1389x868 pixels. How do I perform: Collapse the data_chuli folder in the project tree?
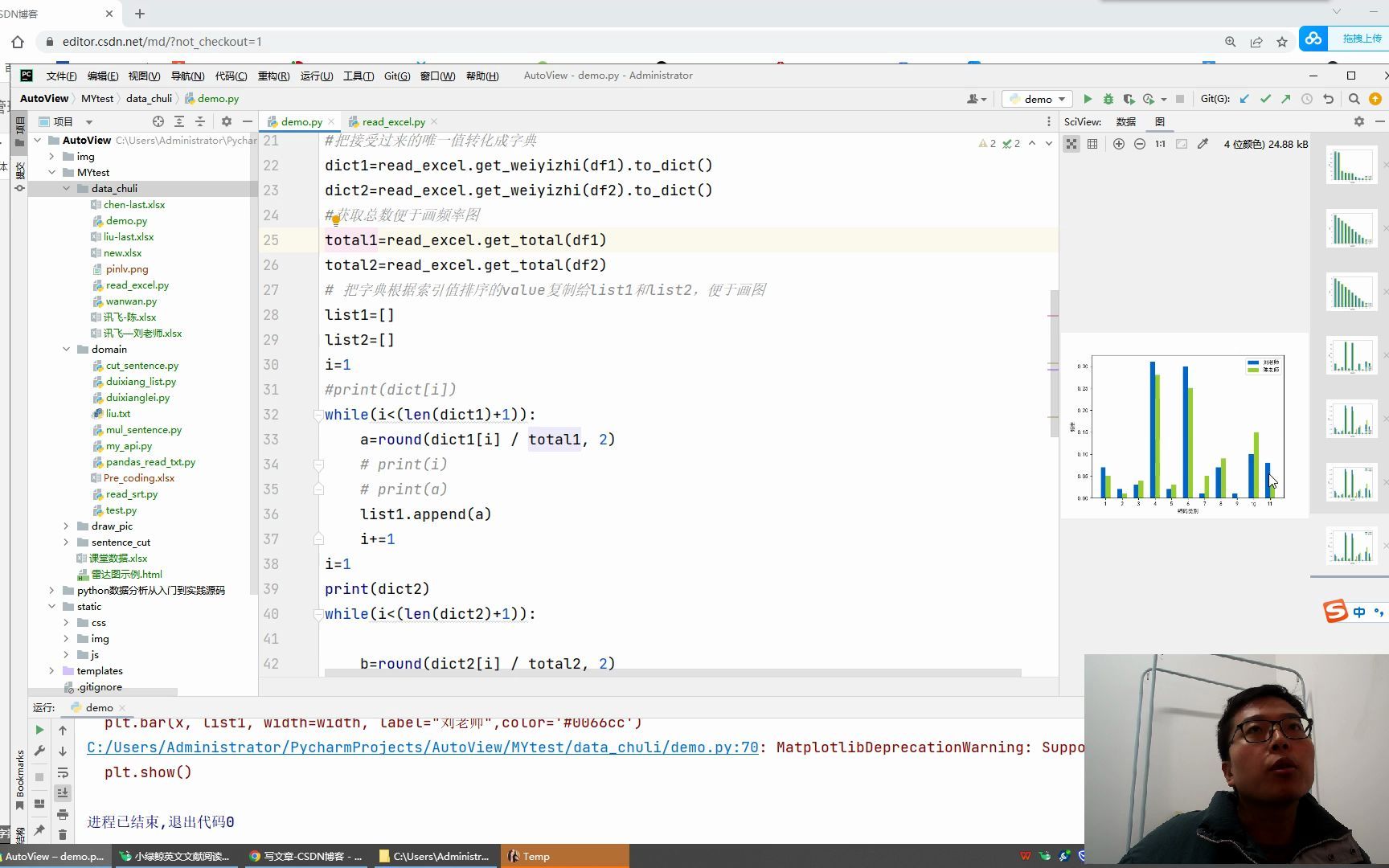point(68,188)
